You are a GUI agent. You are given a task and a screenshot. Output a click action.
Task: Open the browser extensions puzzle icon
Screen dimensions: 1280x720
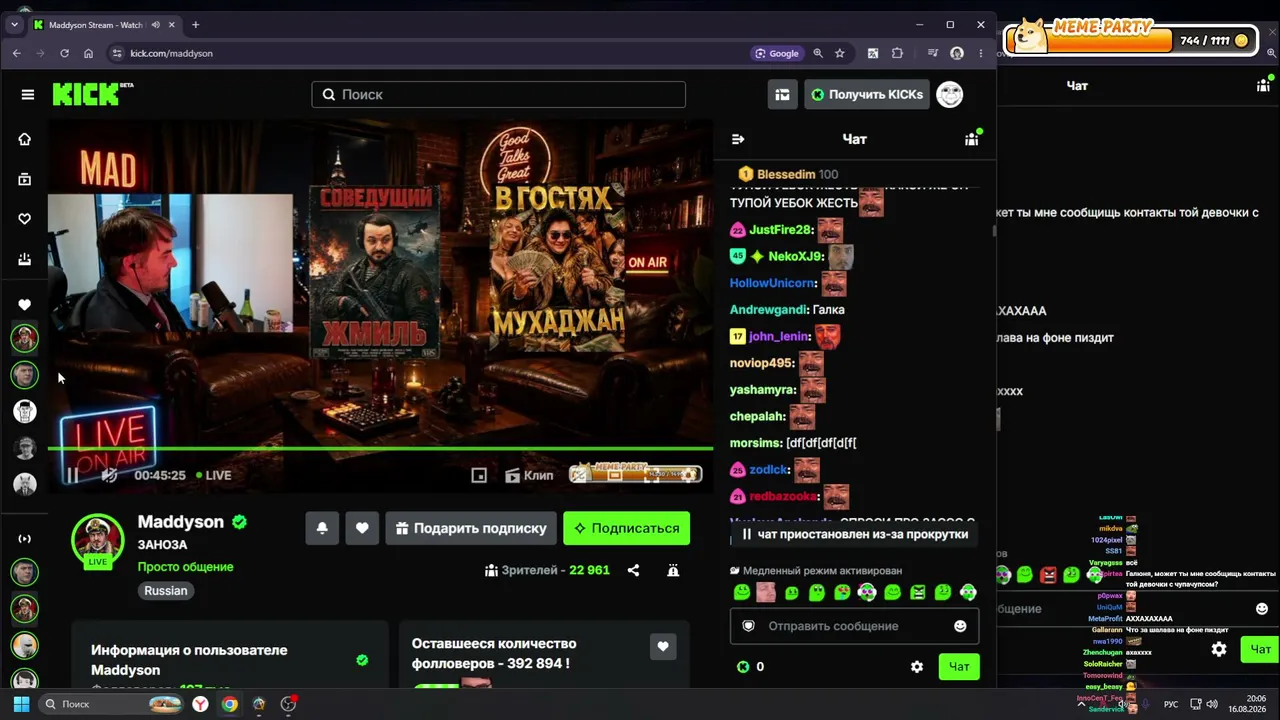(x=897, y=53)
